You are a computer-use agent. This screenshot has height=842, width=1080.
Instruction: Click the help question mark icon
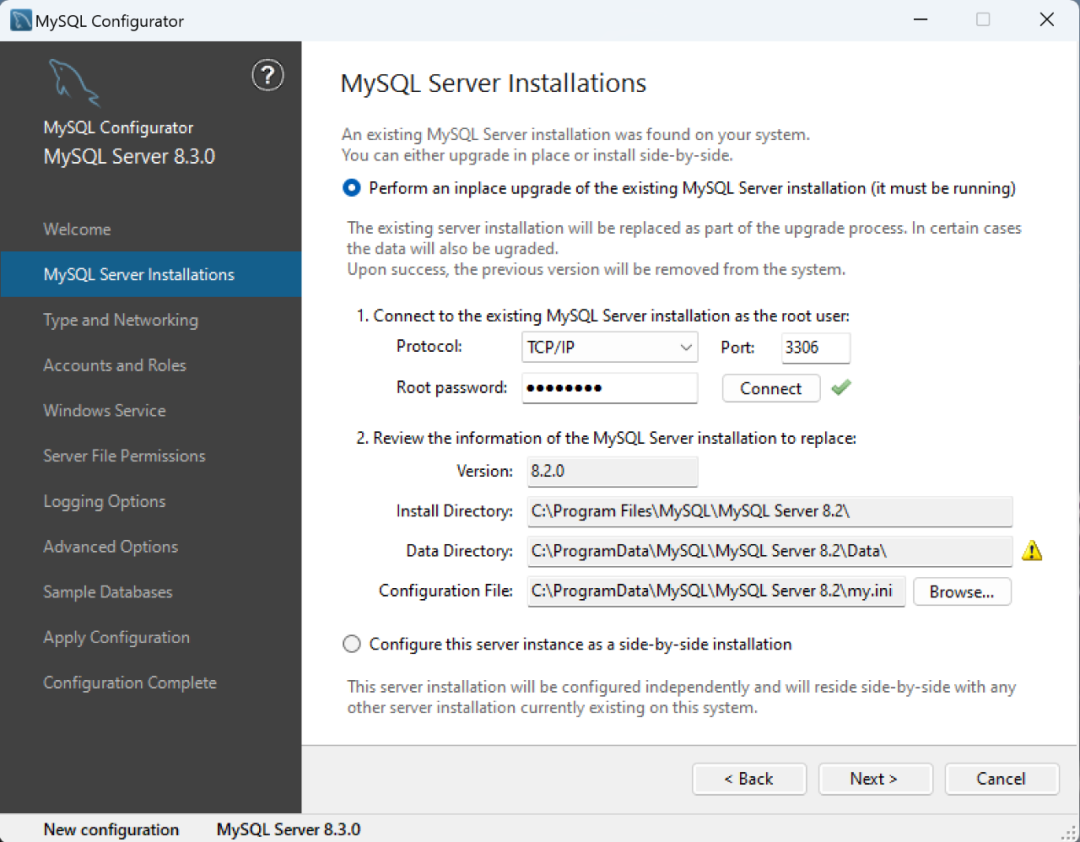pos(267,75)
